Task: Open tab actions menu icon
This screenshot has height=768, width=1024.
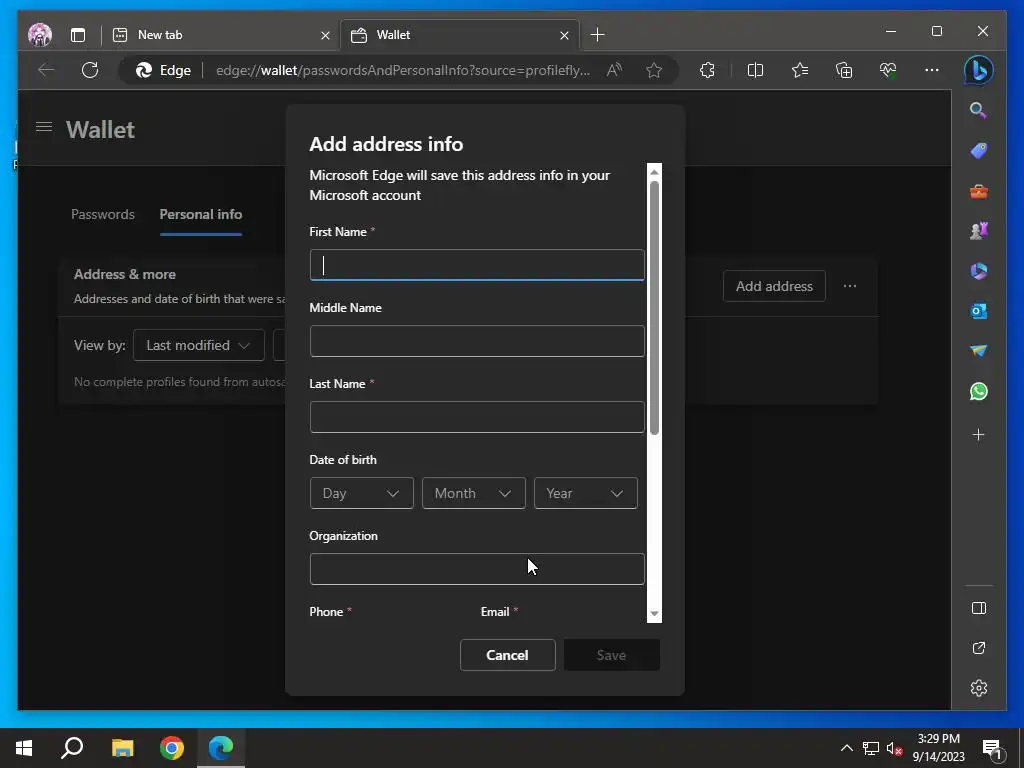Action: pyautogui.click(x=78, y=35)
